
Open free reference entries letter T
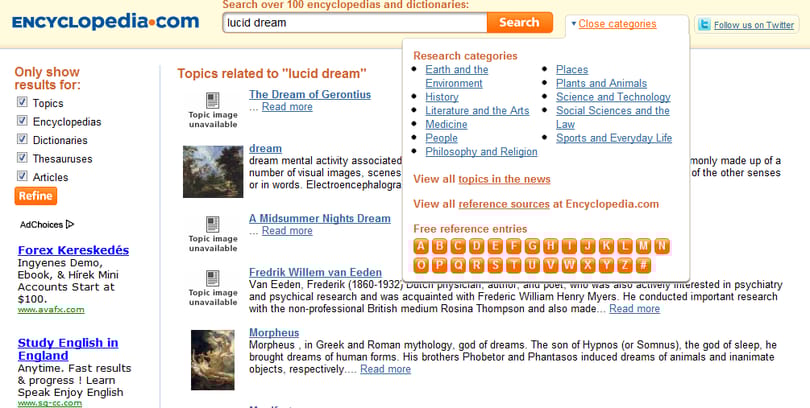tap(513, 265)
